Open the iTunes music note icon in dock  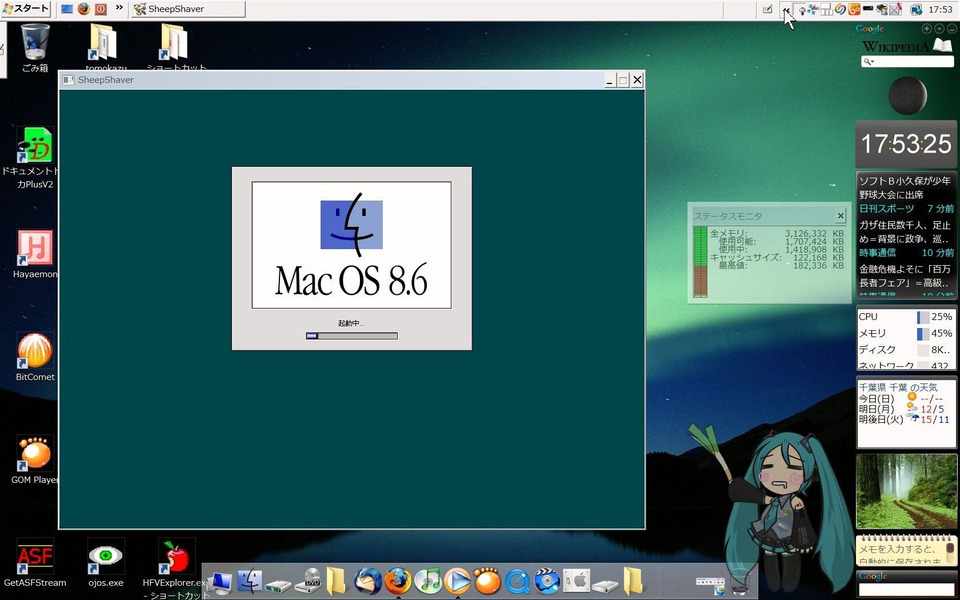[428, 581]
